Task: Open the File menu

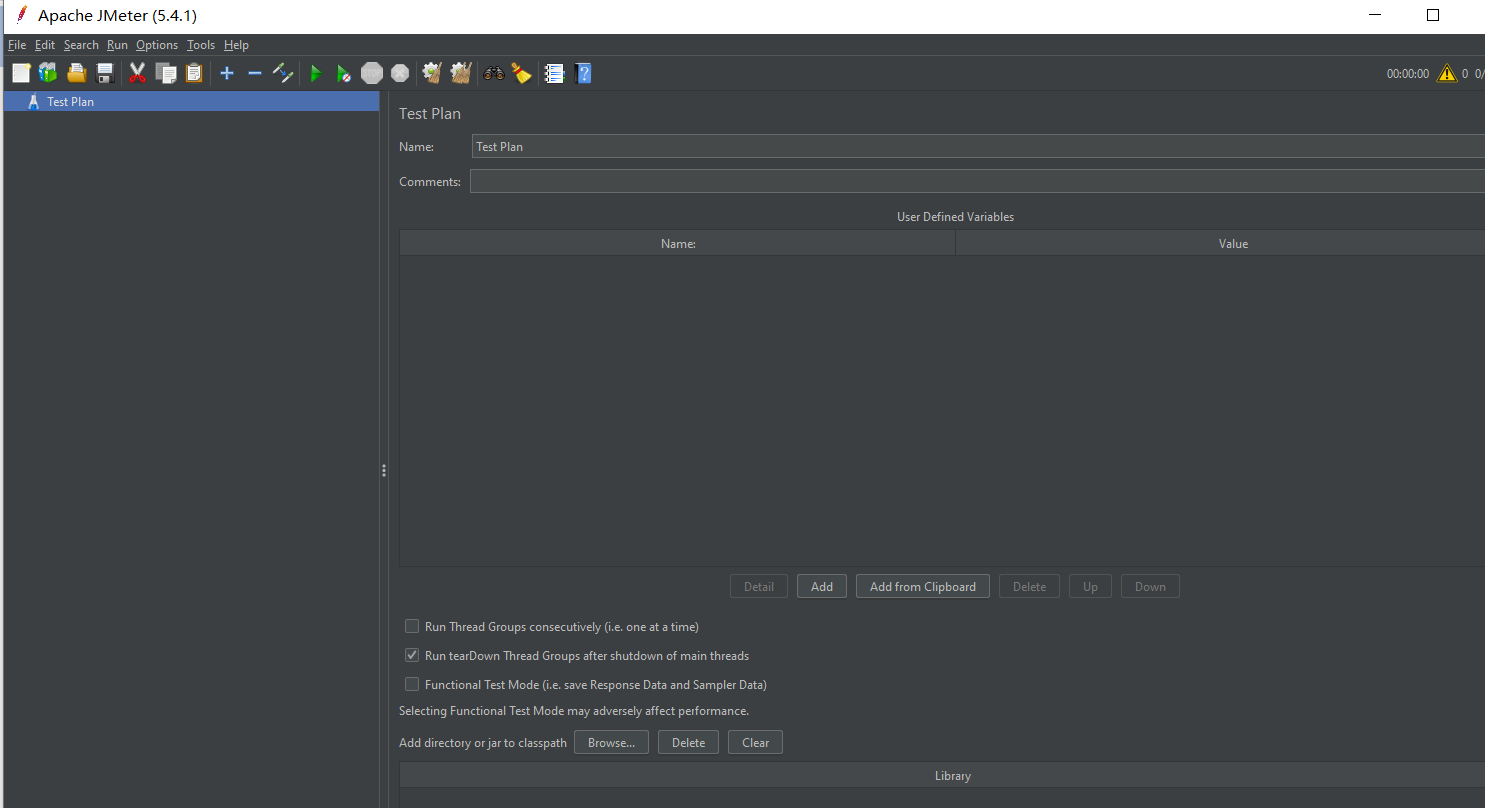Action: pos(17,45)
